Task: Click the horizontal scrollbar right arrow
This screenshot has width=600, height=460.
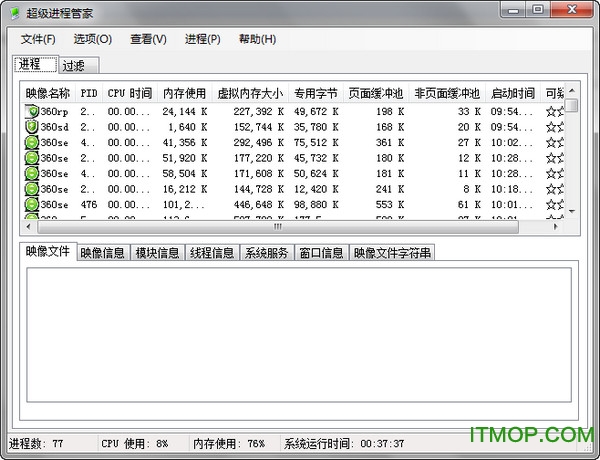Action: pyautogui.click(x=556, y=227)
